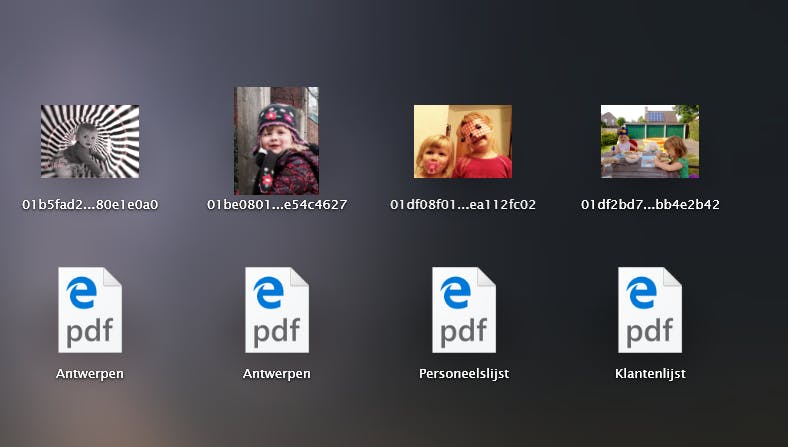
Task: Select the Klantenlijst PDF file icon
Action: coord(650,310)
